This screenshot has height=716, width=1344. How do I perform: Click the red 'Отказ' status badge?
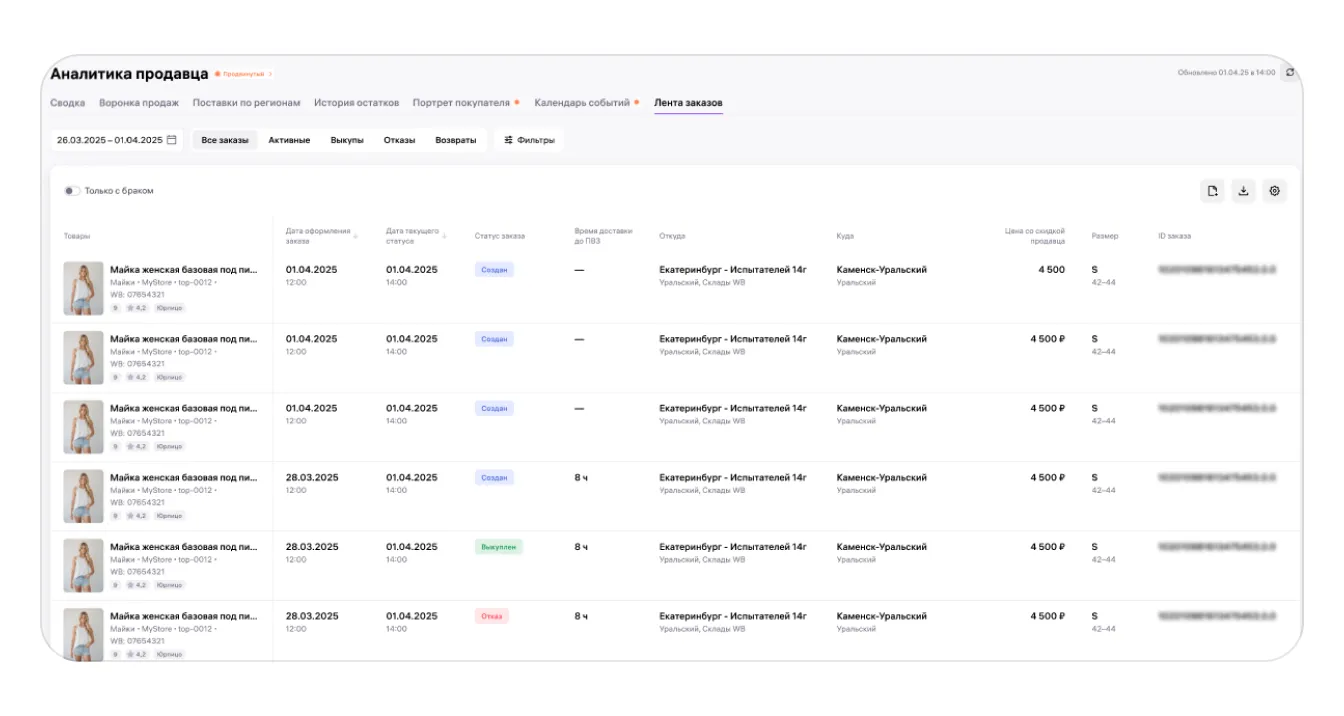click(x=492, y=616)
